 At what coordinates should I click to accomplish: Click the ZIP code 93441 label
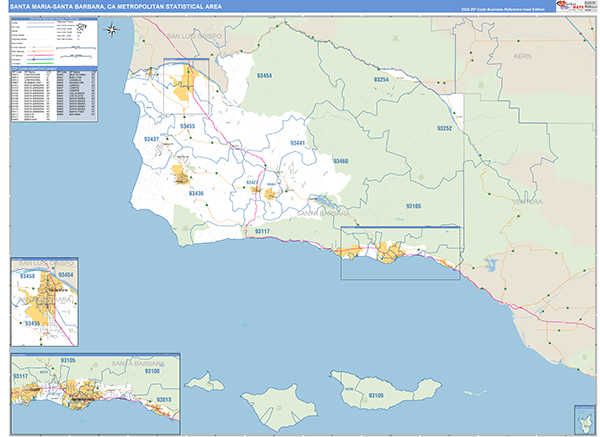tap(298, 144)
